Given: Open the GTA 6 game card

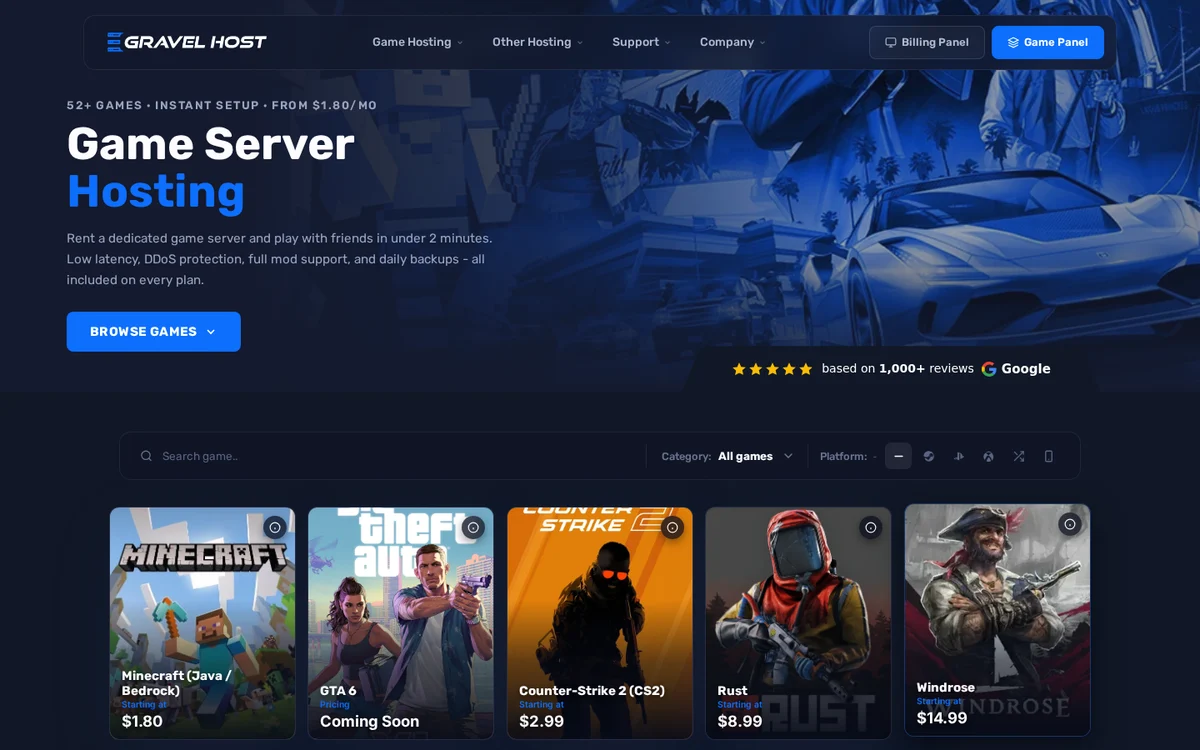Looking at the screenshot, I should pyautogui.click(x=401, y=623).
